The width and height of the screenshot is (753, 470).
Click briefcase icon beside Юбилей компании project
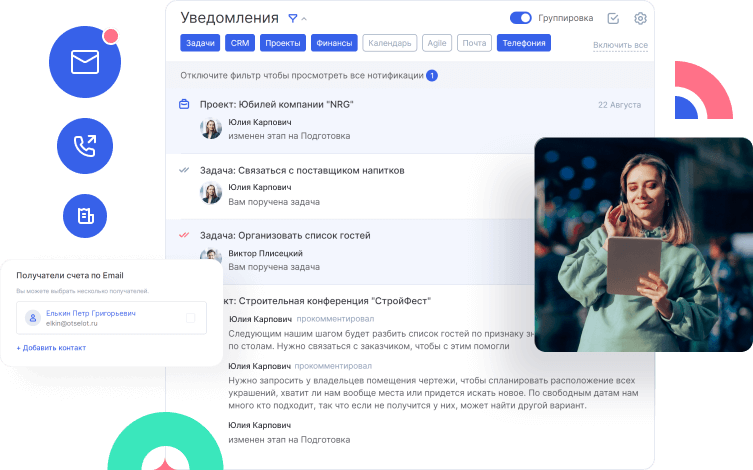click(184, 104)
